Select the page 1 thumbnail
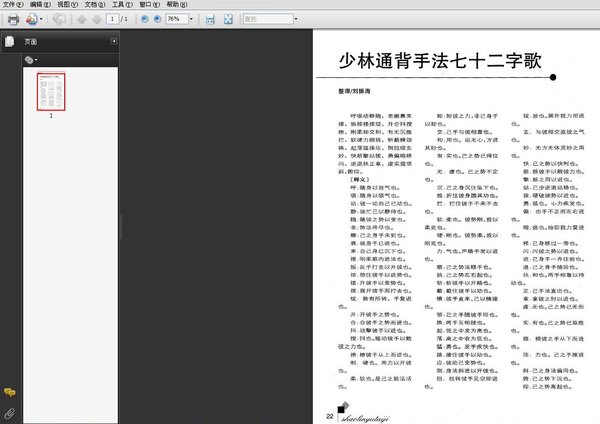600x424 pixels. [x=51, y=92]
